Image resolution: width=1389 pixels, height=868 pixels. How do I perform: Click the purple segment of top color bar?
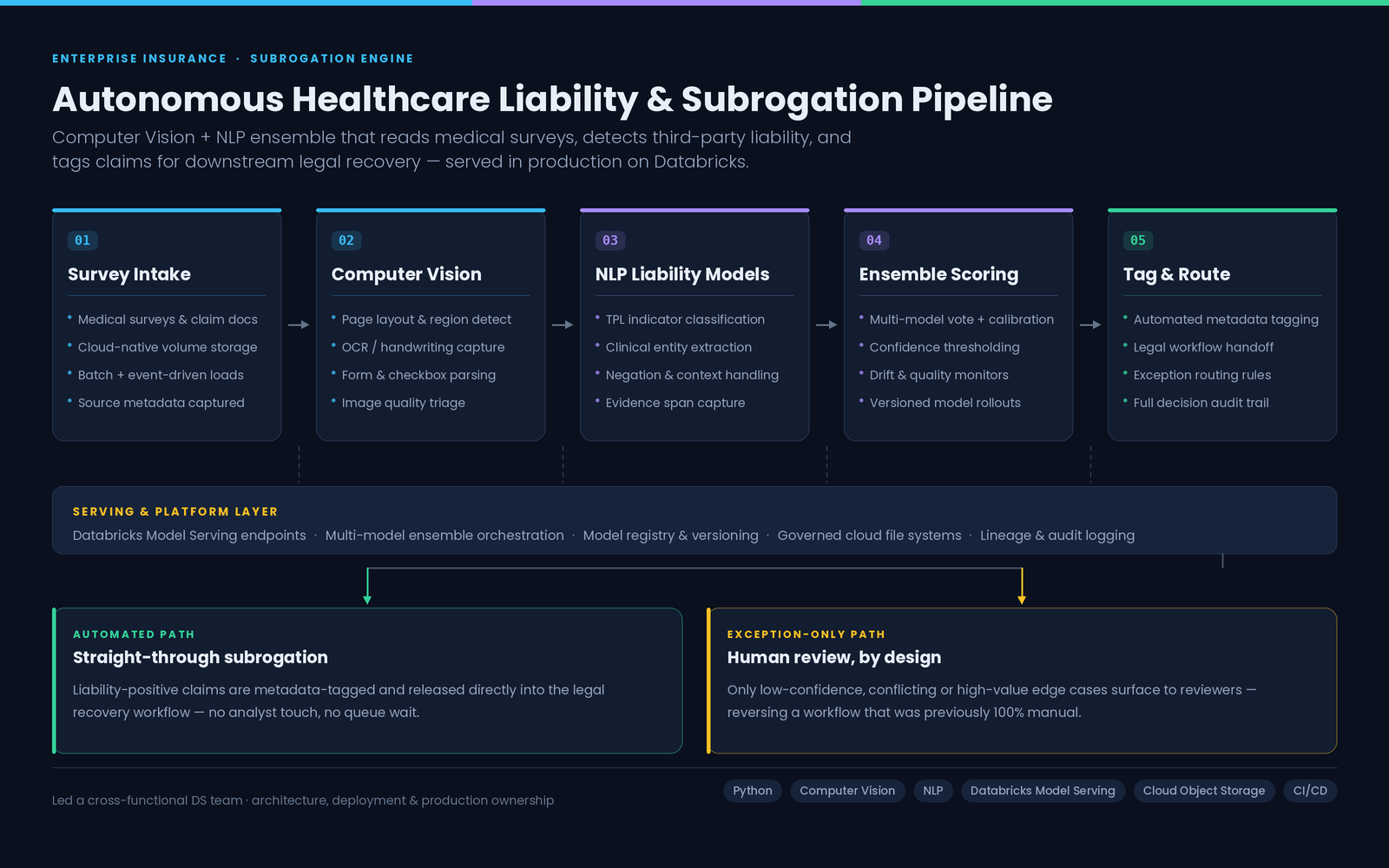(667, 3)
